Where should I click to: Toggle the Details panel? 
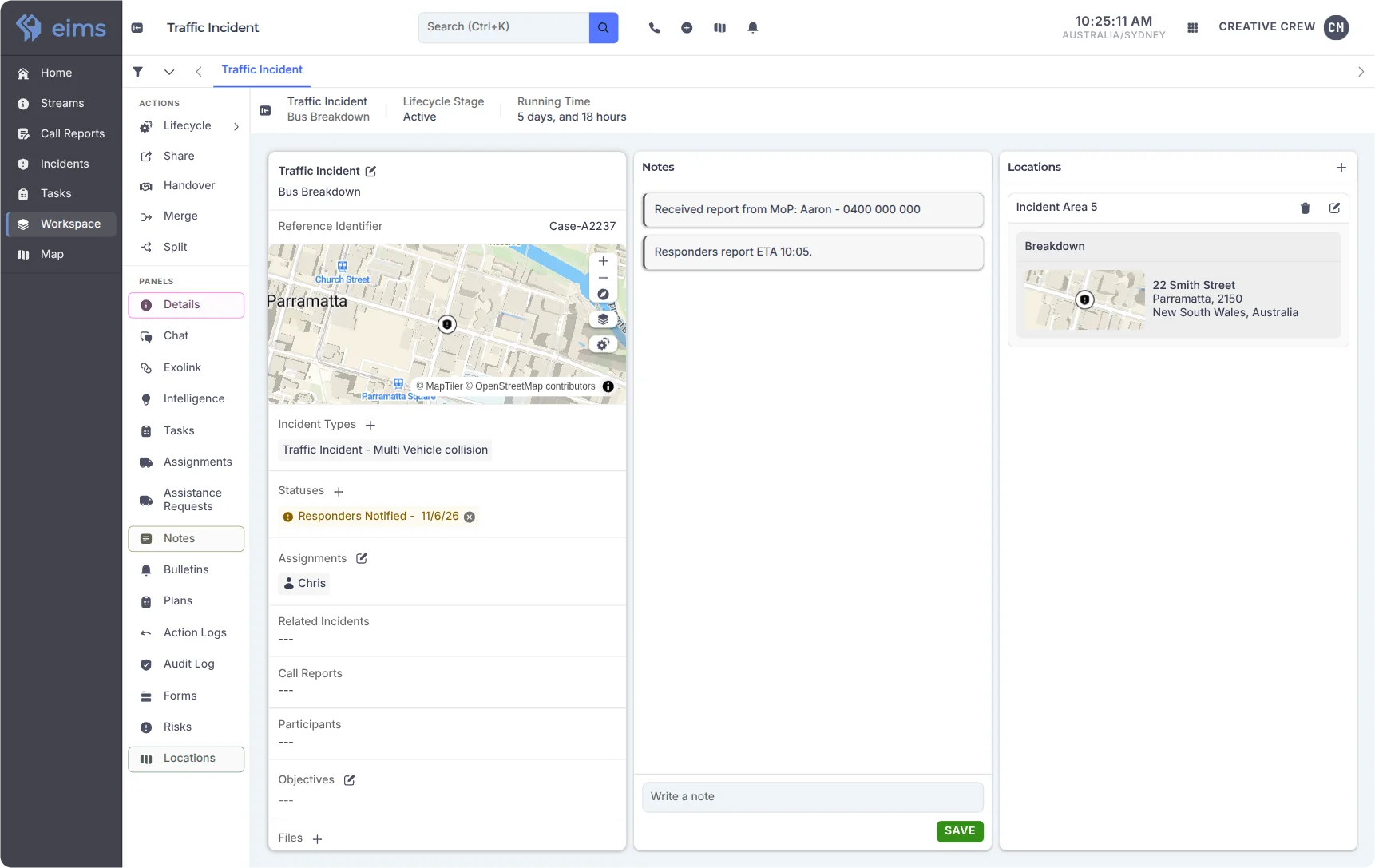pyautogui.click(x=186, y=305)
